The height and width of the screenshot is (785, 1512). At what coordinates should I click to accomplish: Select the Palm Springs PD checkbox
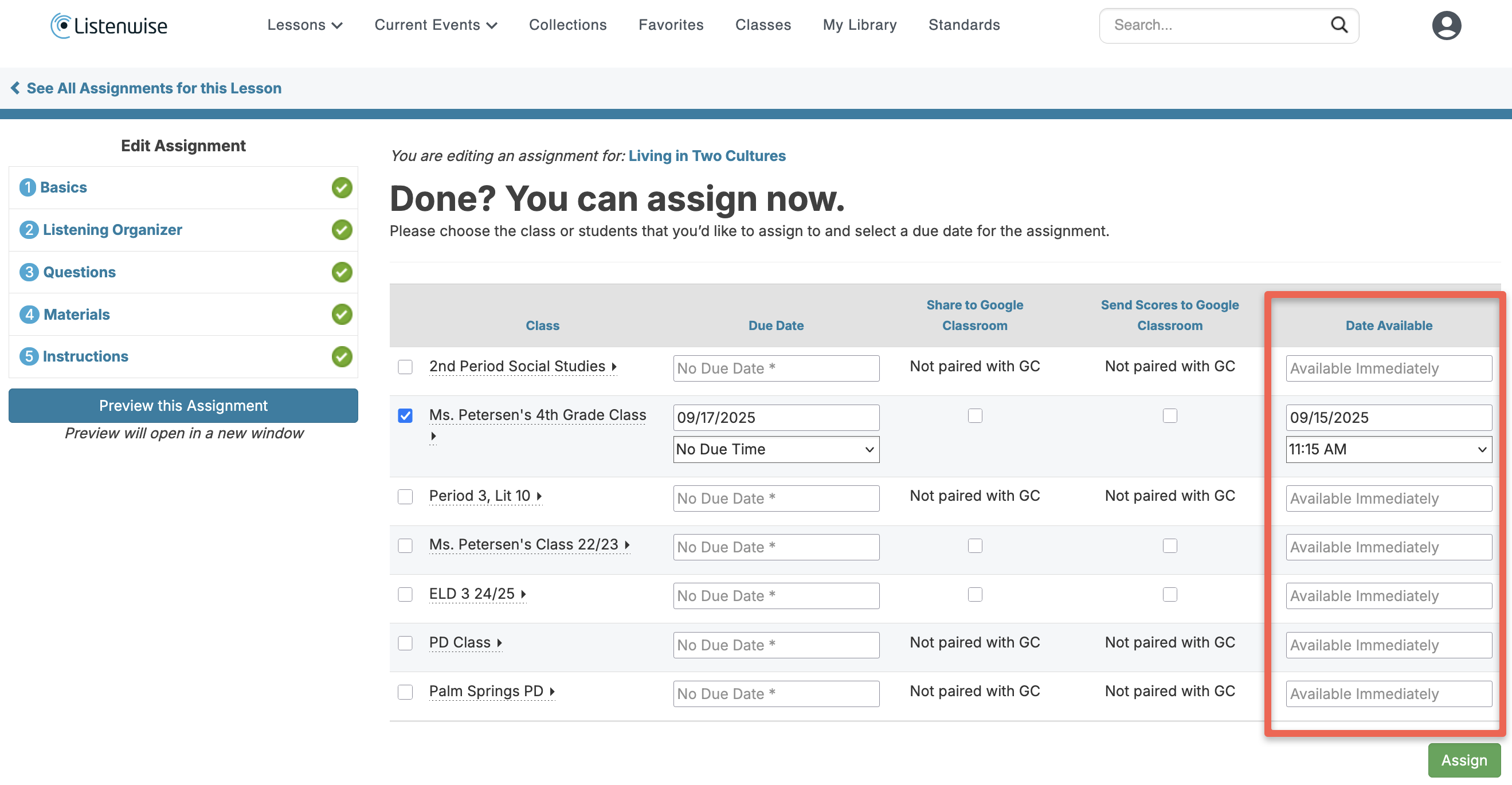tap(405, 692)
